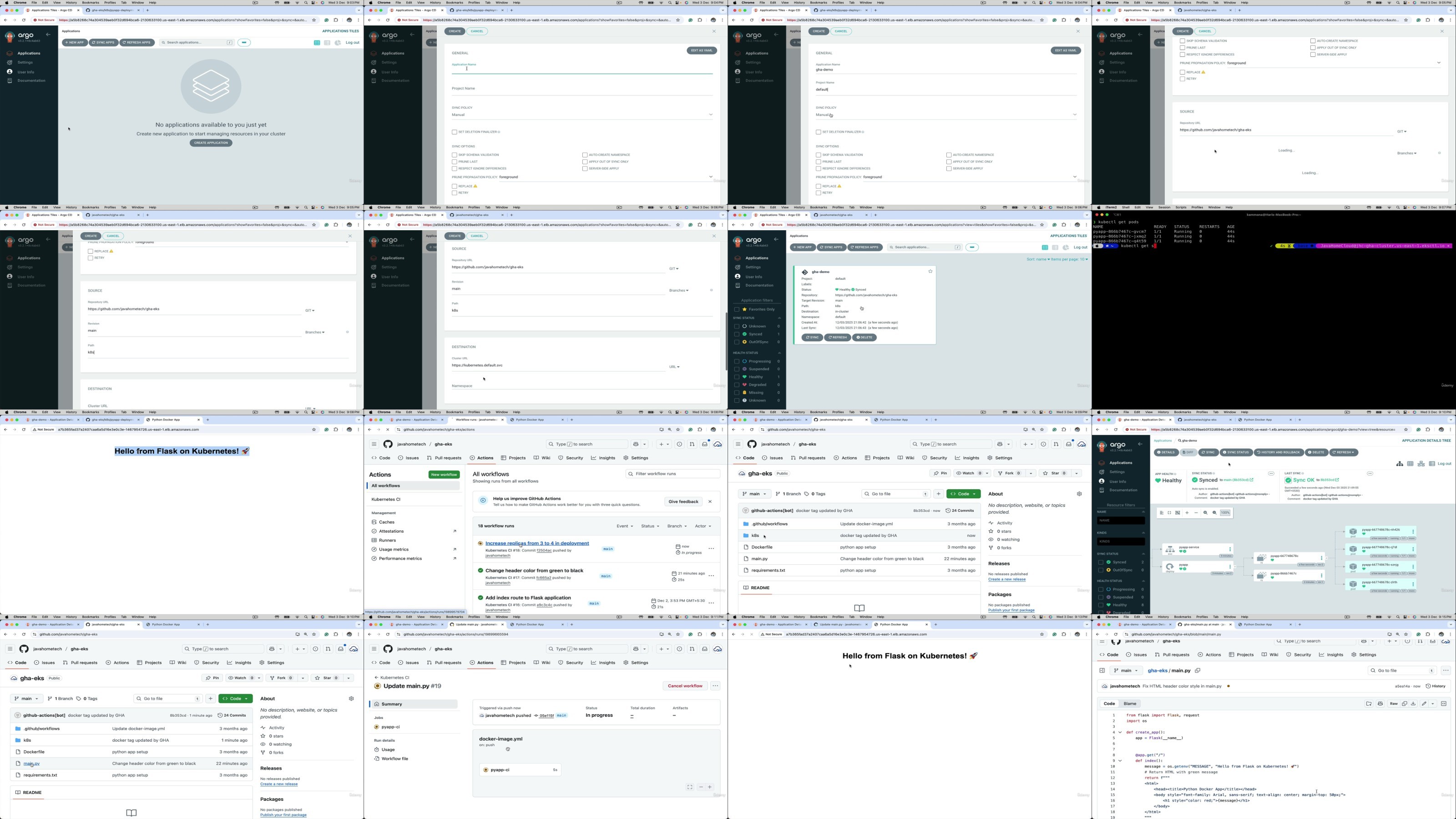Screen dimensions: 1456x819
Task: Open the Event filter dropdown for workflow runs
Action: [x=625, y=526]
